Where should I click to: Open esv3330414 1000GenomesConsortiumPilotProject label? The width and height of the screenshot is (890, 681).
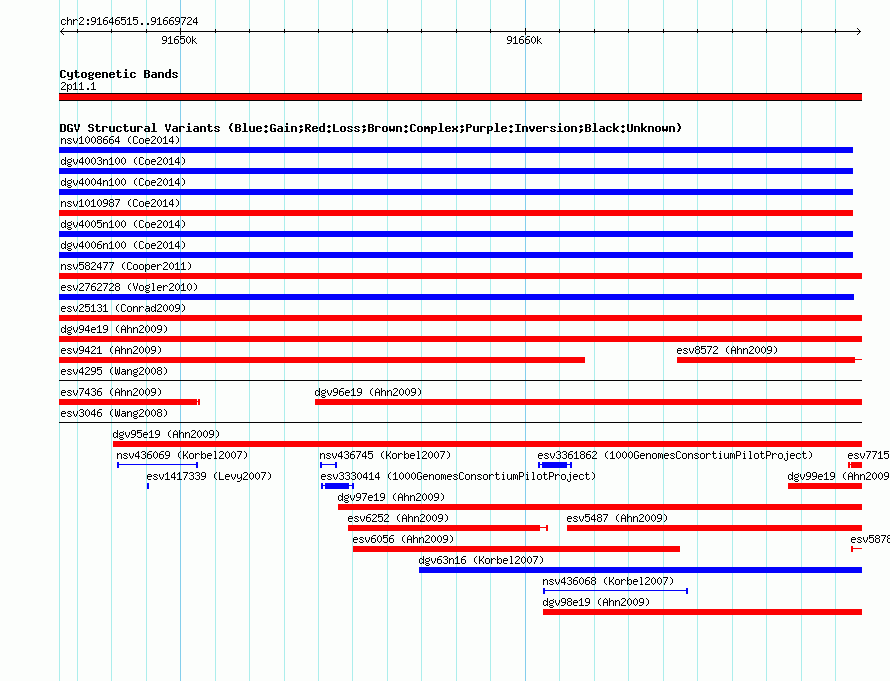coord(459,476)
